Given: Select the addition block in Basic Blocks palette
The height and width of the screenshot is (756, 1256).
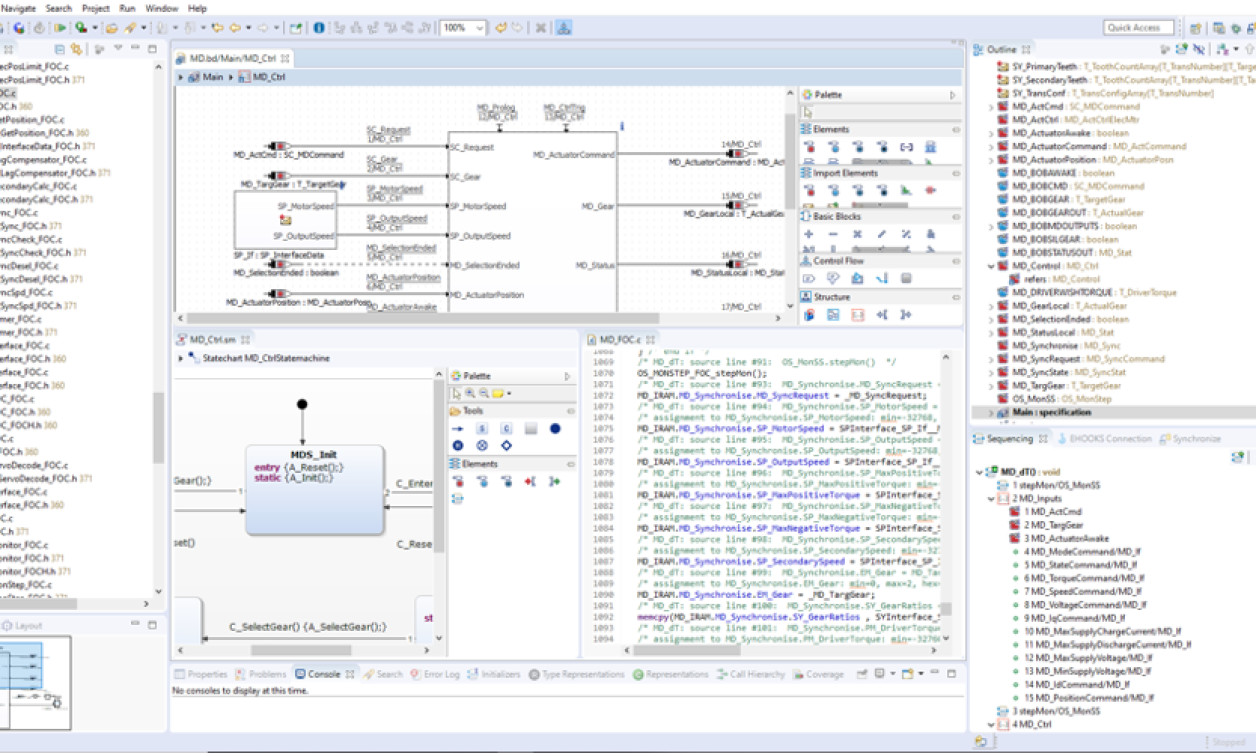Looking at the screenshot, I should 808,234.
